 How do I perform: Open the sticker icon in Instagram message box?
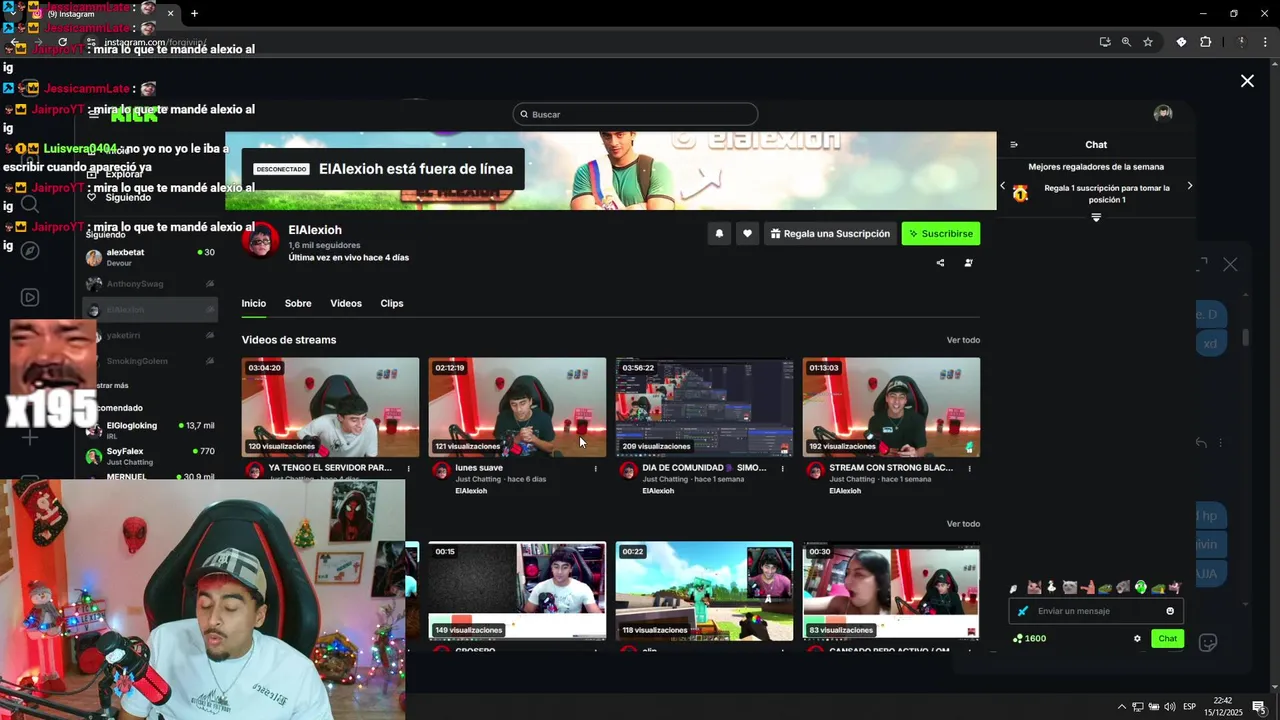[1208, 643]
